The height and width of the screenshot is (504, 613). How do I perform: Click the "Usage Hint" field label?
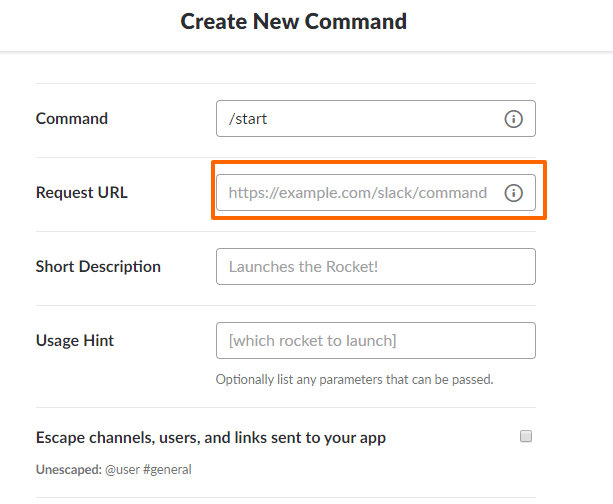click(x=75, y=341)
